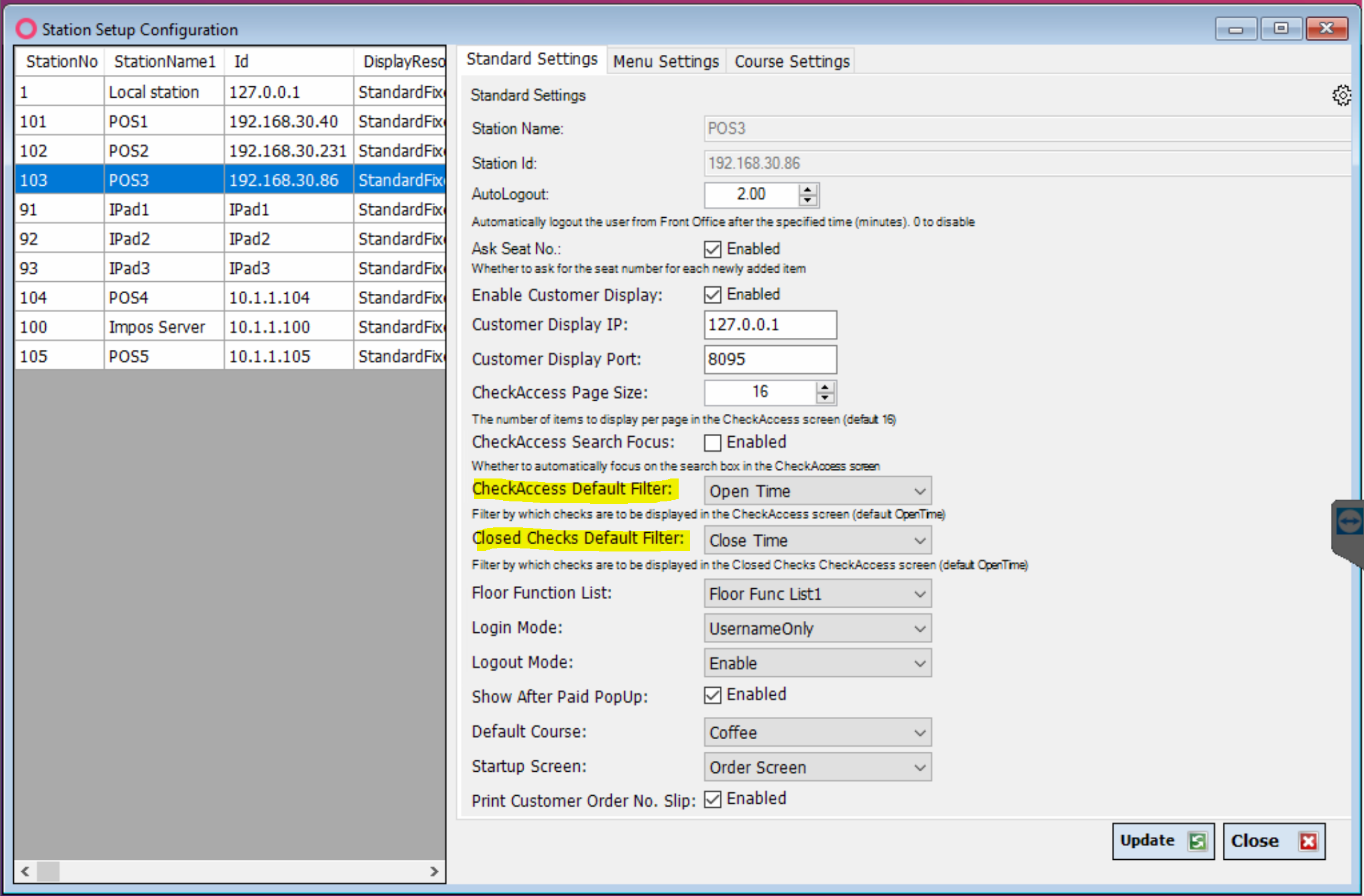Click the 10.1.1.100 Id cell
Viewport: 1364px width, 896px height.
288,327
